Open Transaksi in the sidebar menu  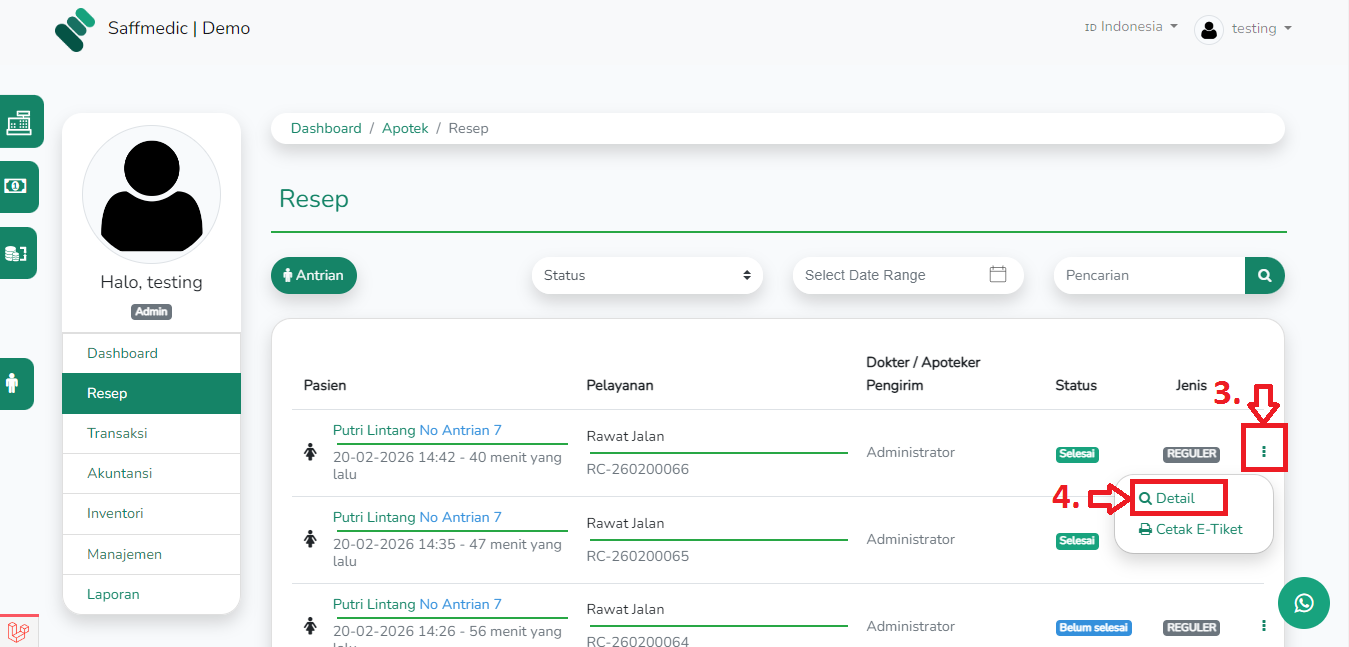tap(117, 433)
